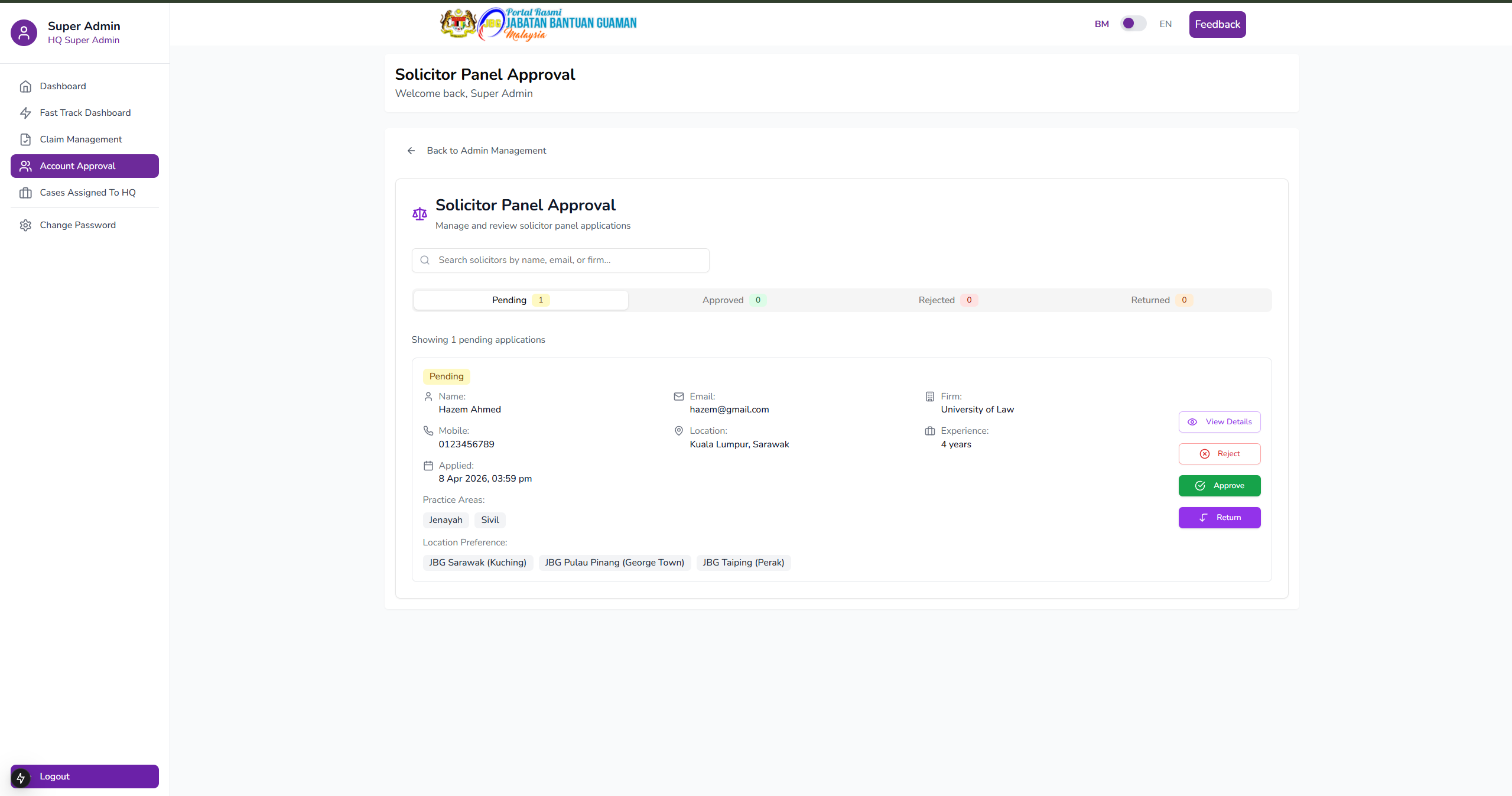Select the EN language label
This screenshot has height=796, width=1512.
coord(1165,24)
